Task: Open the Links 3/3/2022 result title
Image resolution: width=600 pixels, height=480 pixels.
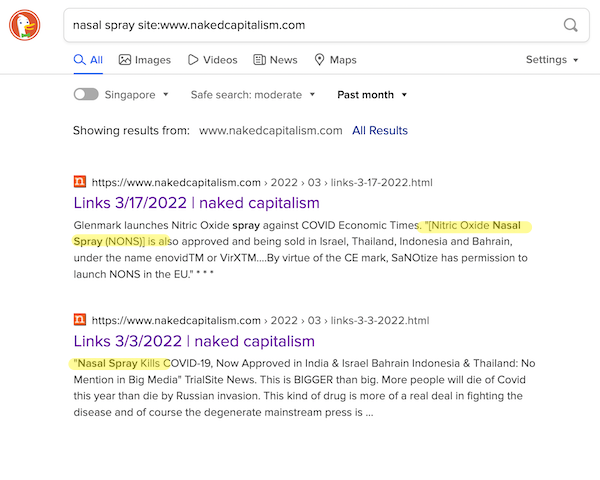Action: (x=194, y=341)
